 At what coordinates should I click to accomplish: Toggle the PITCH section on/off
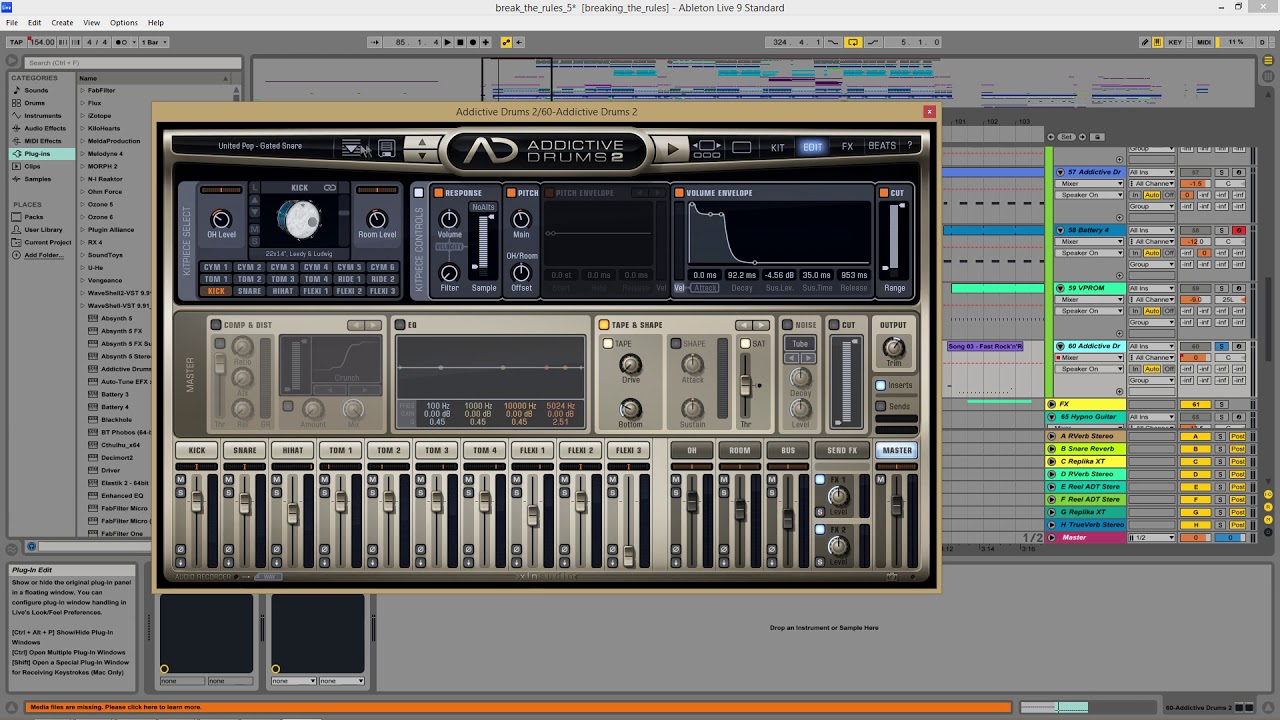coord(510,193)
